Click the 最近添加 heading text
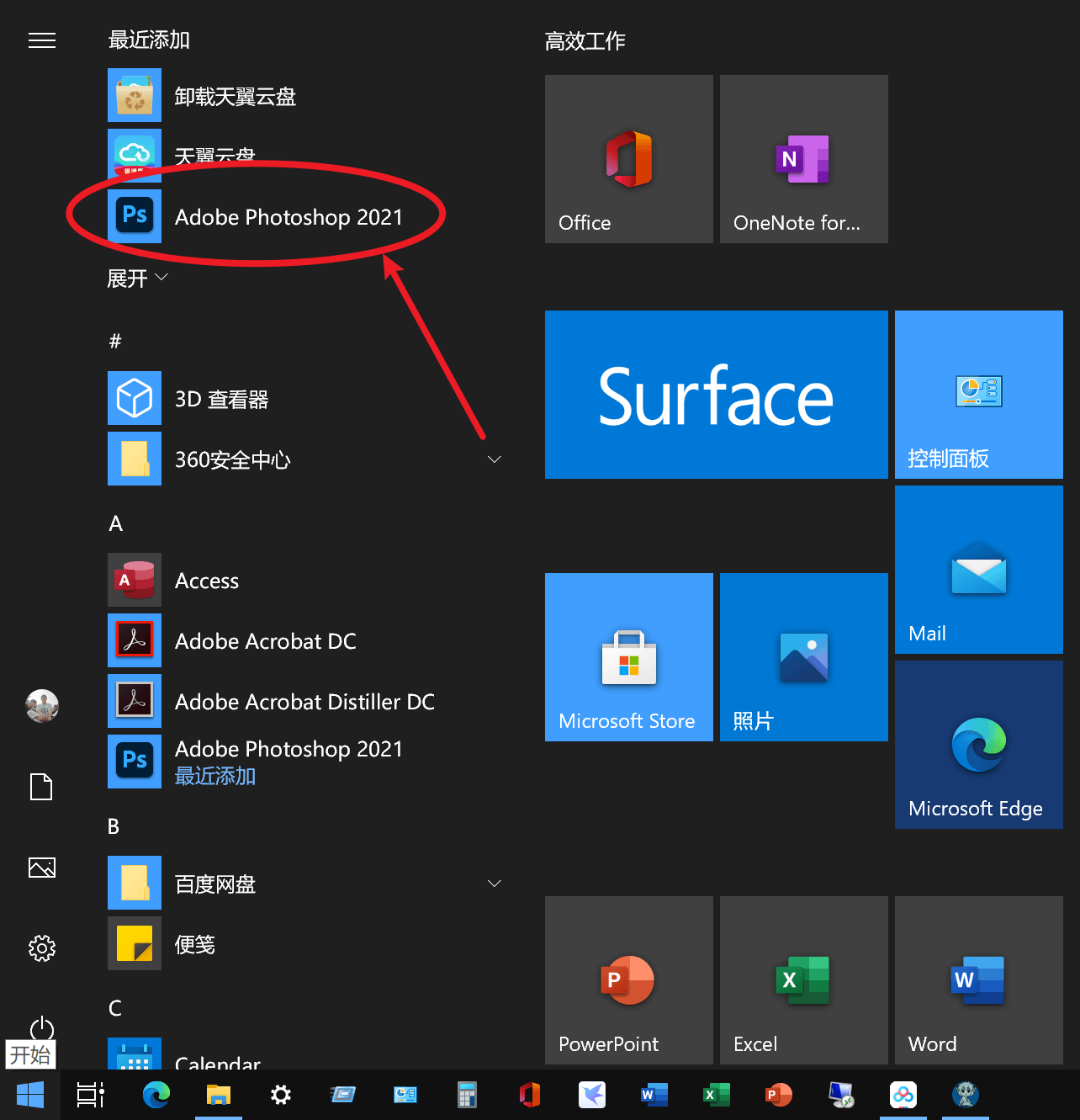This screenshot has width=1080, height=1120. point(149,40)
